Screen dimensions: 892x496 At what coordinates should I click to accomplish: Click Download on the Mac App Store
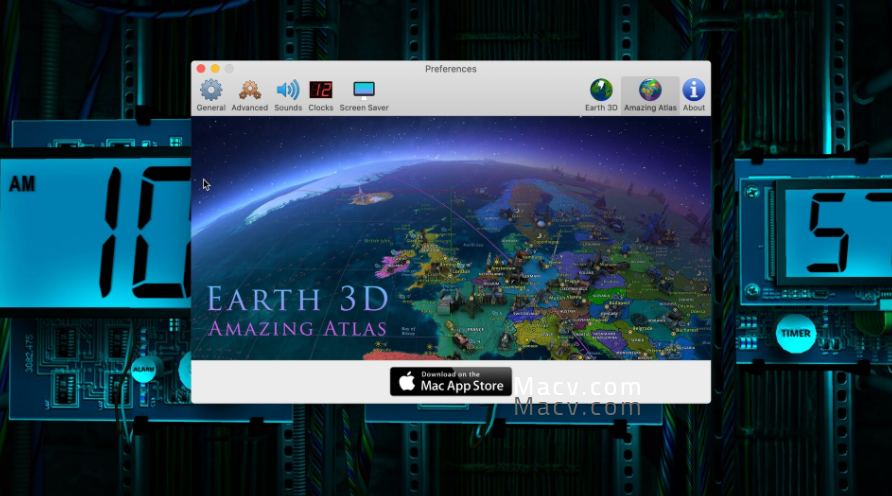451,381
